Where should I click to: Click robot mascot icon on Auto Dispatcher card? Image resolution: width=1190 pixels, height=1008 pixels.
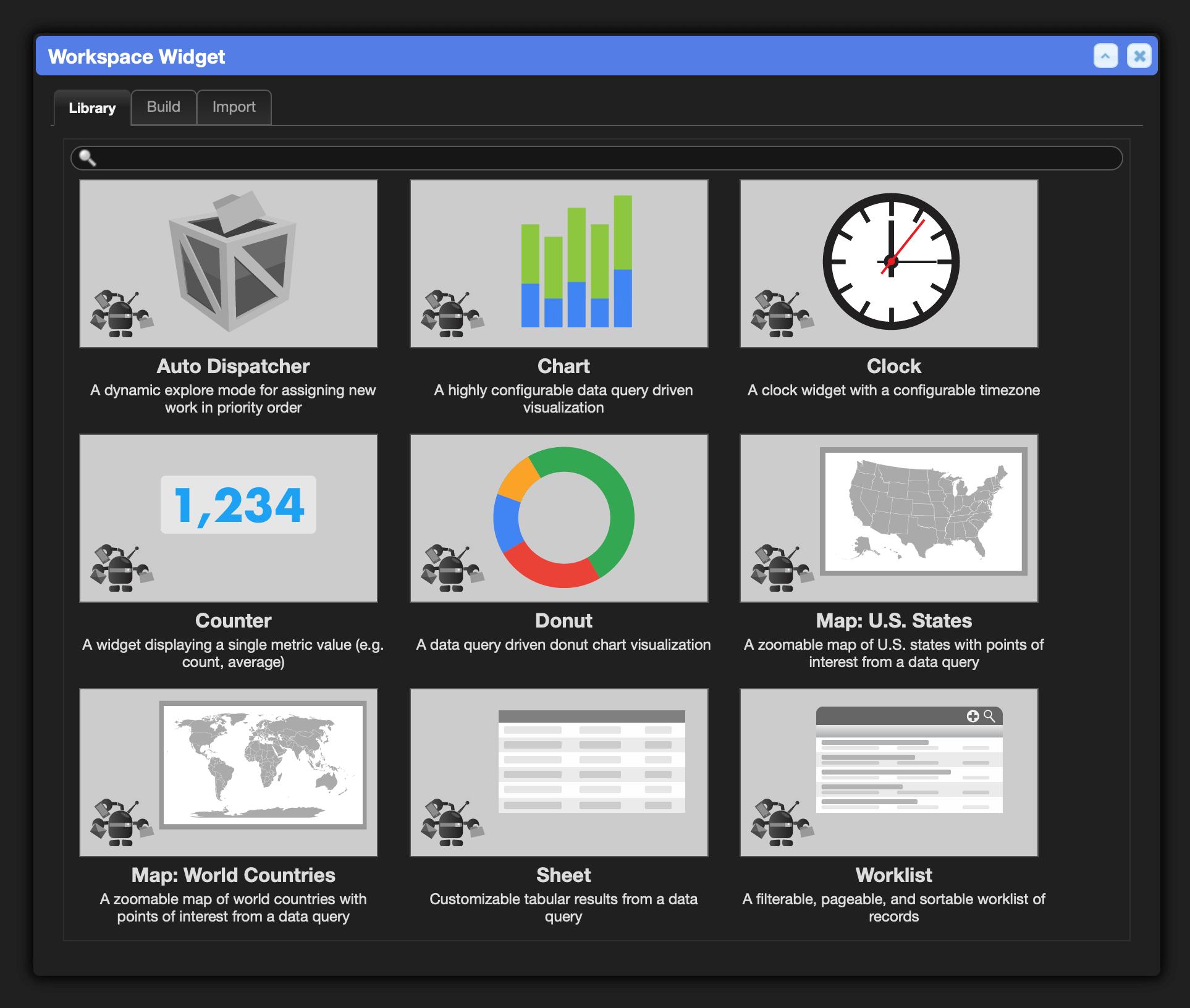tap(122, 314)
